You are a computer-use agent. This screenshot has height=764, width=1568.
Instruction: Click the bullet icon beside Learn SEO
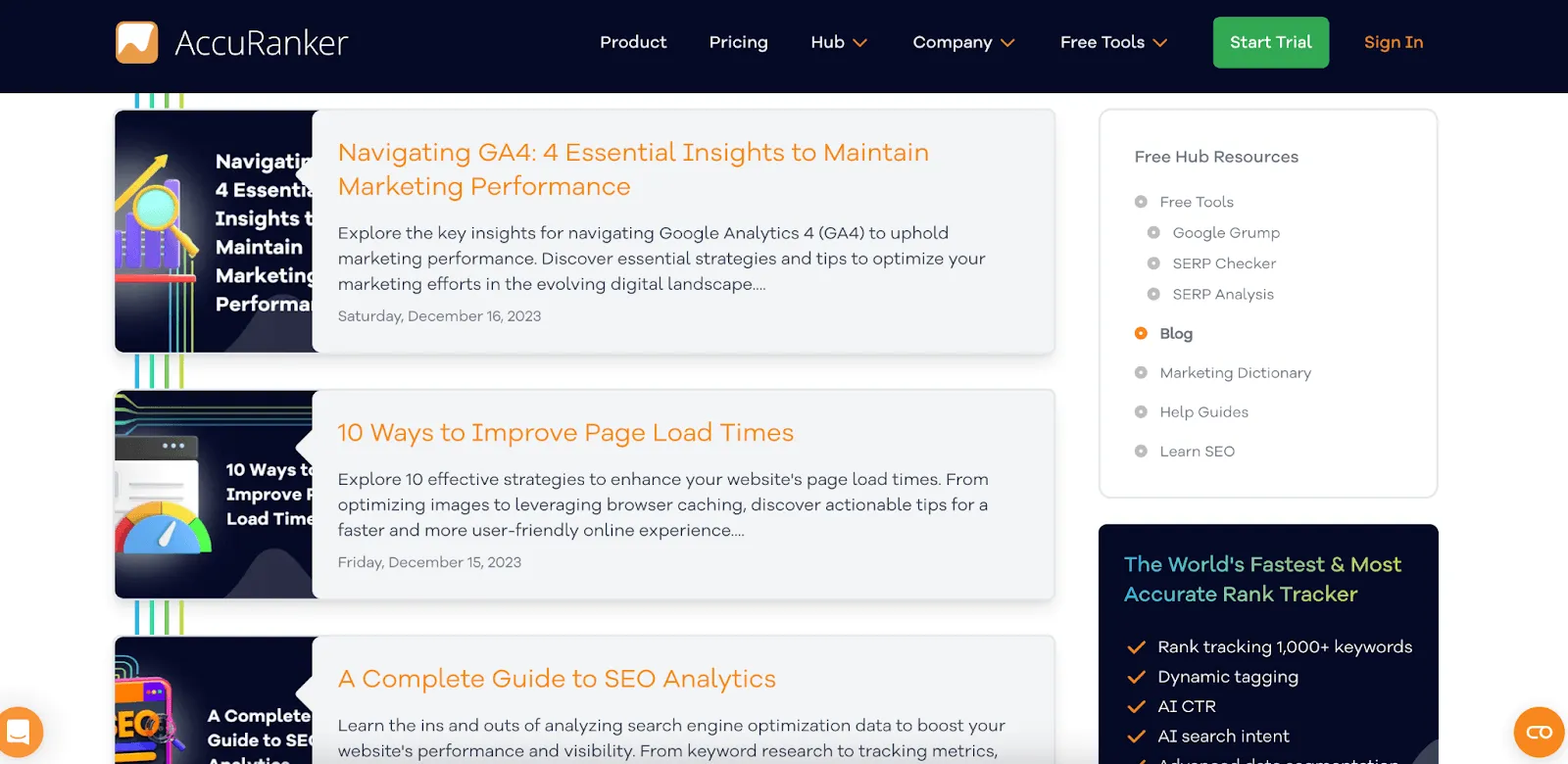(x=1141, y=452)
